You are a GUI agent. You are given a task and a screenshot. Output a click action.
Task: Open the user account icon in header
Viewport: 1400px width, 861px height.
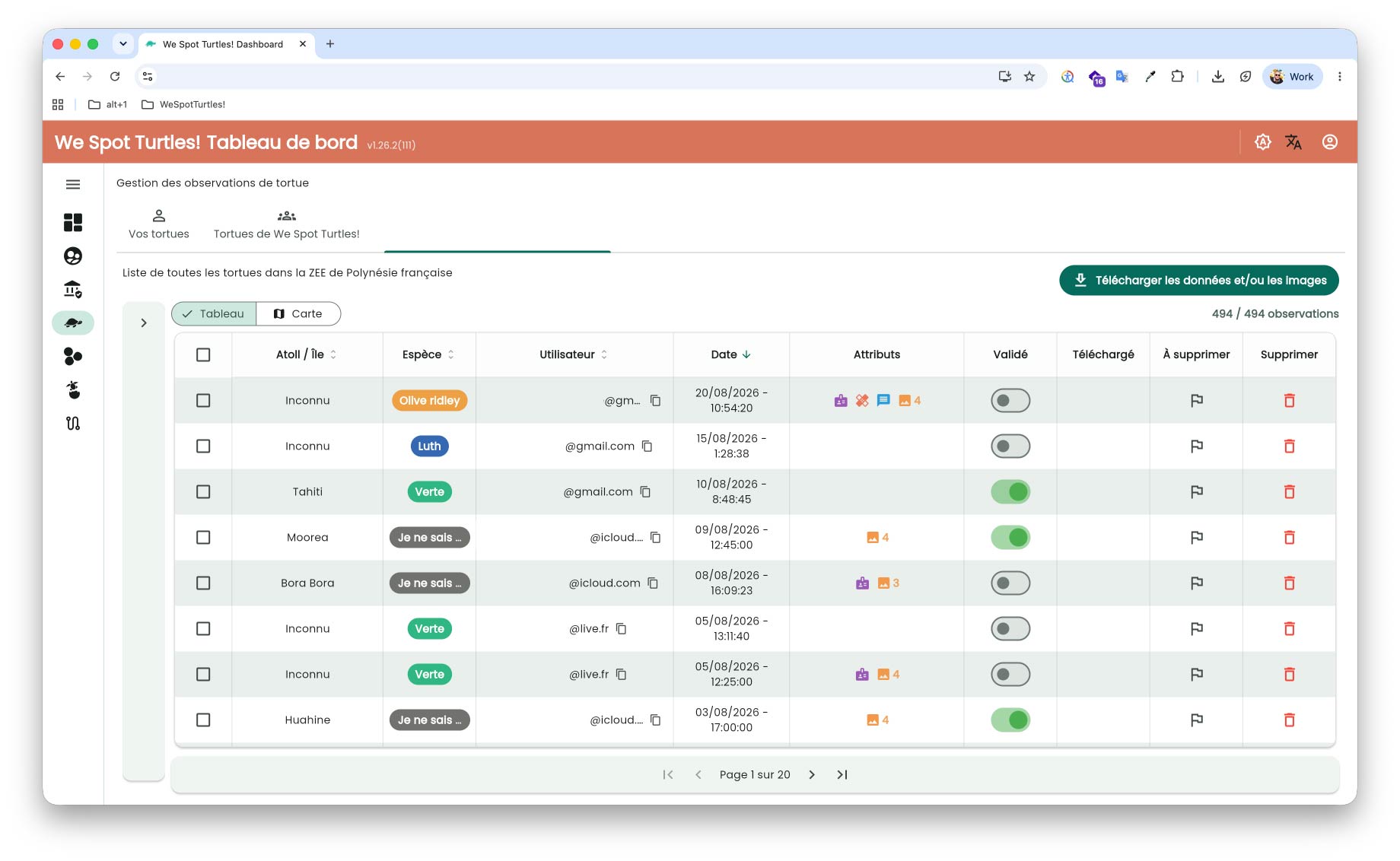point(1330,142)
